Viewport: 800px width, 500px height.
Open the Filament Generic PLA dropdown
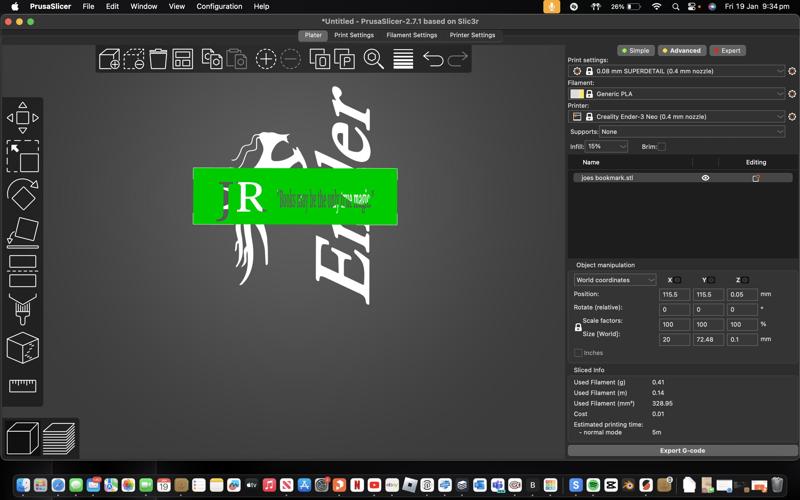[x=677, y=94]
